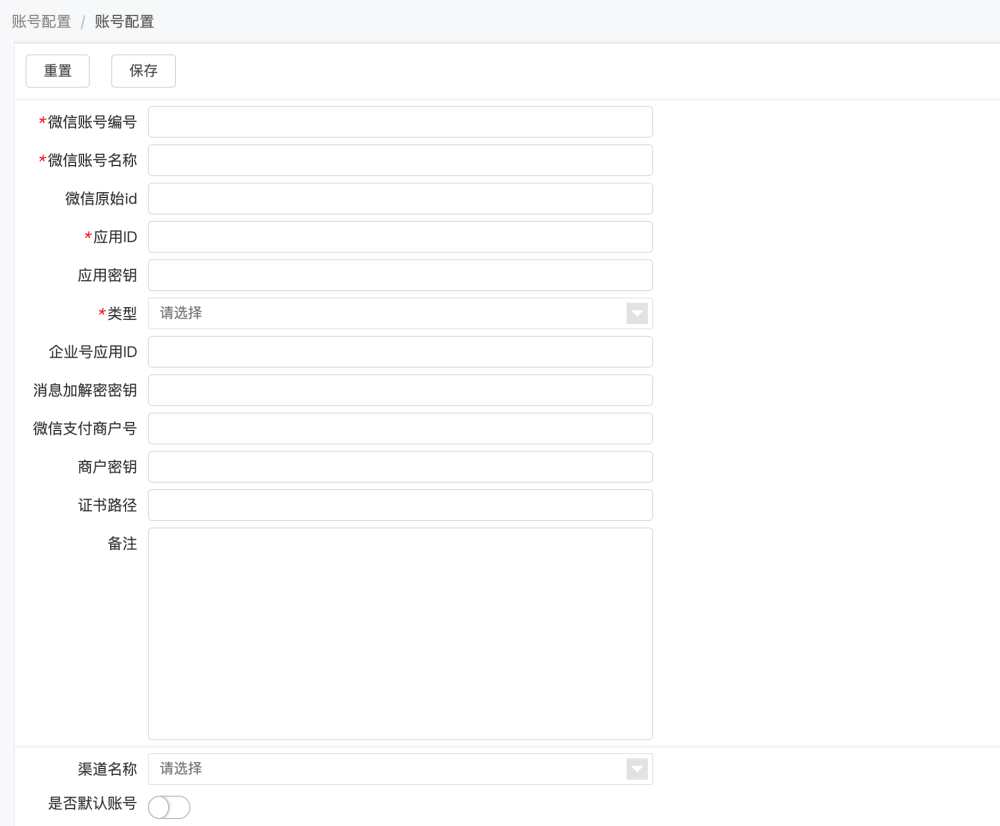
Task: Click the 消息加解密密钥 label text
Action: click(85, 390)
